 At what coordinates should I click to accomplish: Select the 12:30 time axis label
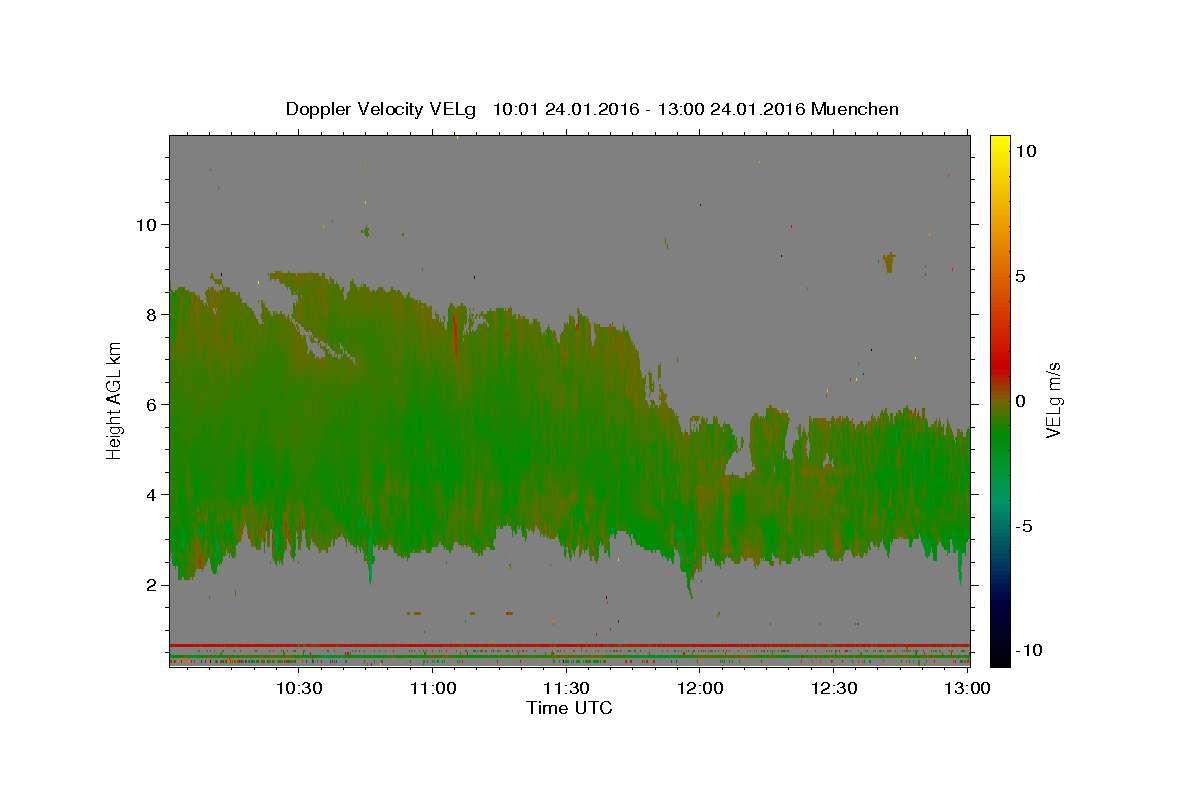[x=834, y=688]
